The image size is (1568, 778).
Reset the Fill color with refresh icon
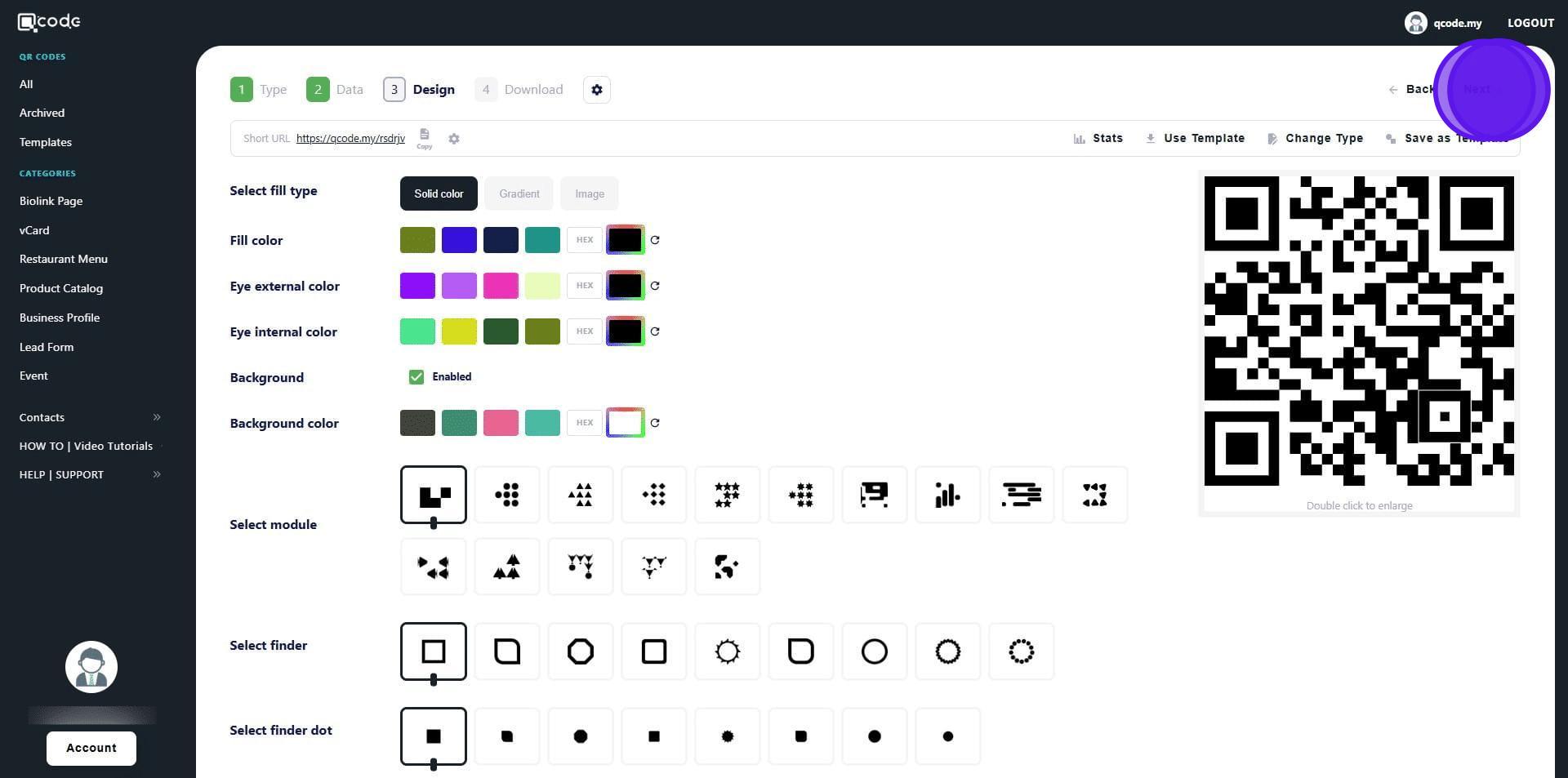[x=655, y=240]
